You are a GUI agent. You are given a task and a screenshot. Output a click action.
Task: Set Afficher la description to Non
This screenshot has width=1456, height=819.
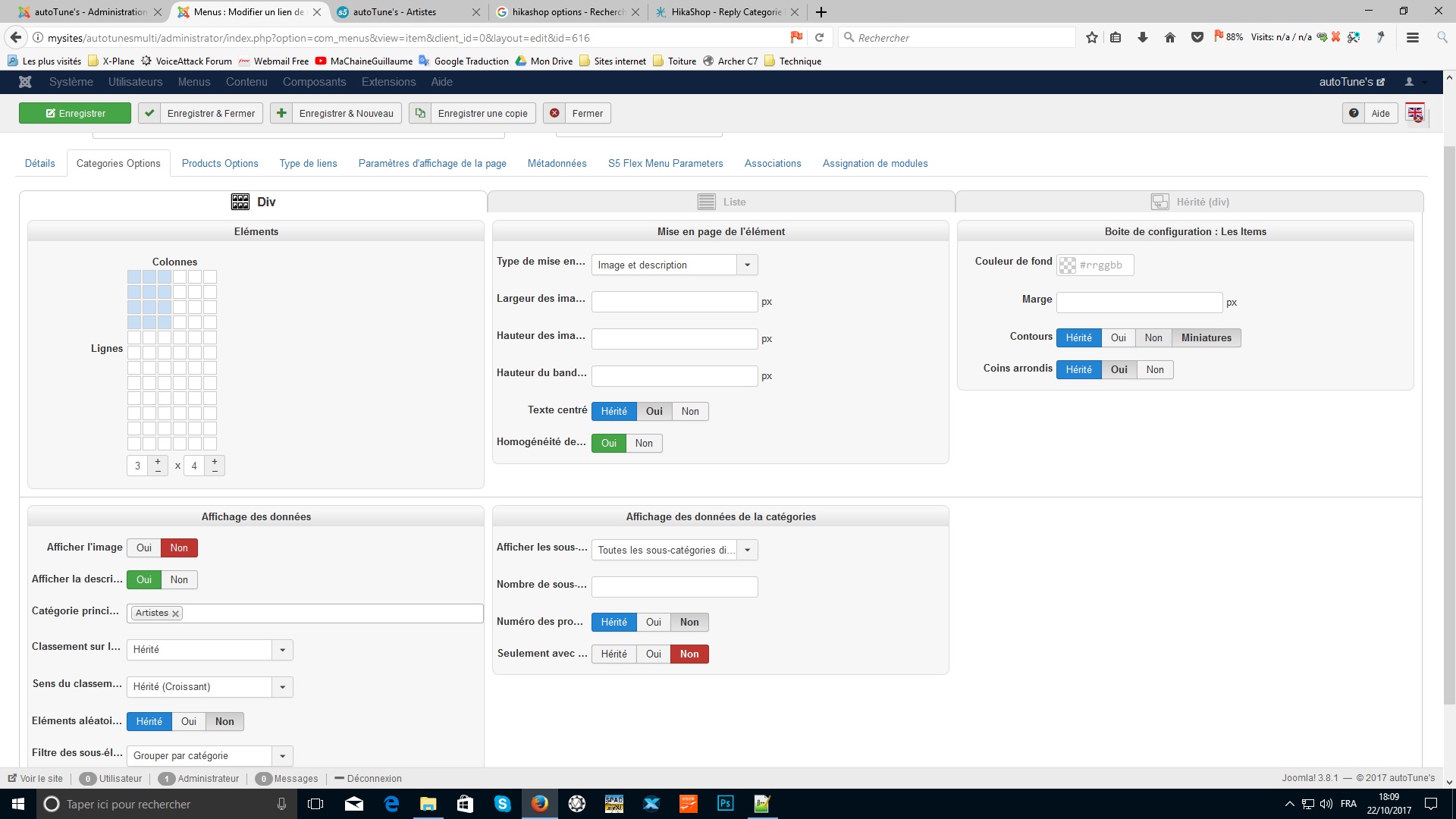coord(179,579)
